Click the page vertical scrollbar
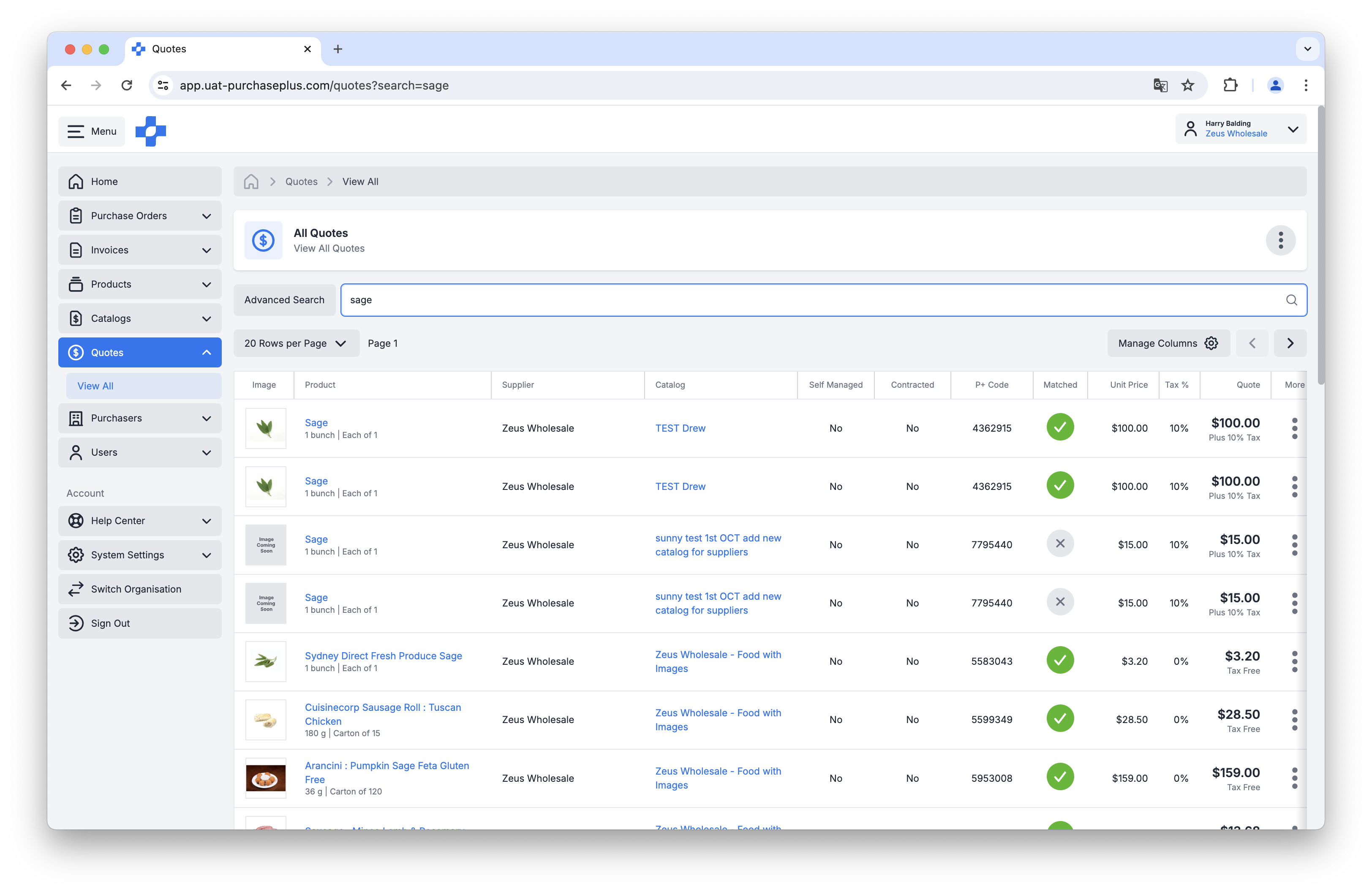 tap(1321, 245)
